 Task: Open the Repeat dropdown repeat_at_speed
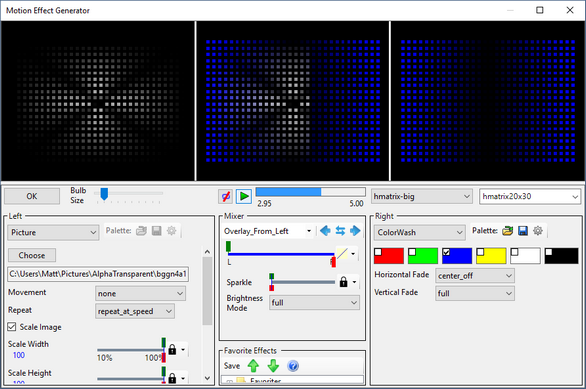point(135,311)
